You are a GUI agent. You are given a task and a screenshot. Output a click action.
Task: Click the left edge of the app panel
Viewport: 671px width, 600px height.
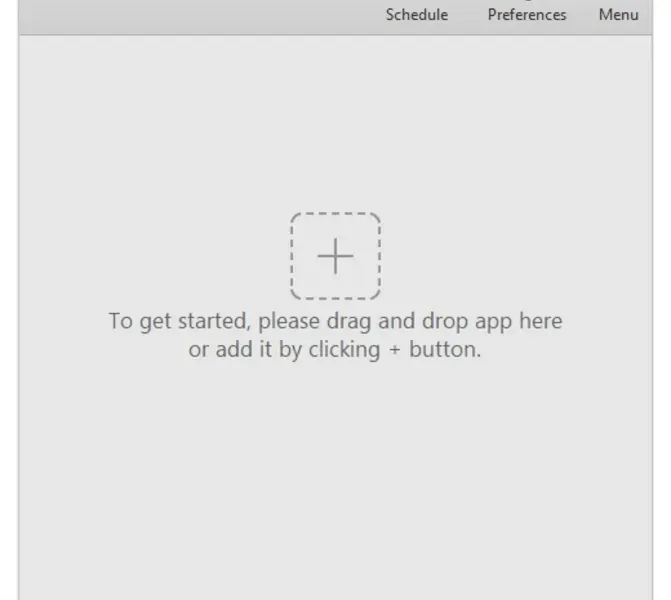(19, 317)
